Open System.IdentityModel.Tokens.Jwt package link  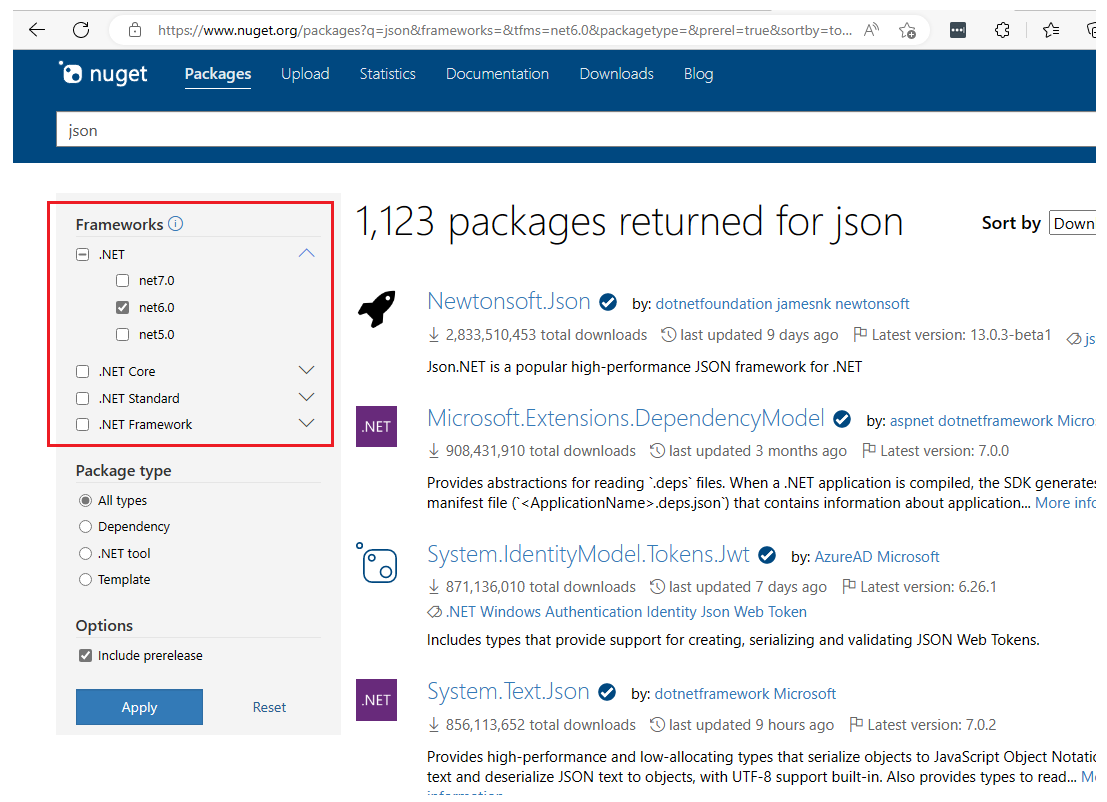[587, 554]
